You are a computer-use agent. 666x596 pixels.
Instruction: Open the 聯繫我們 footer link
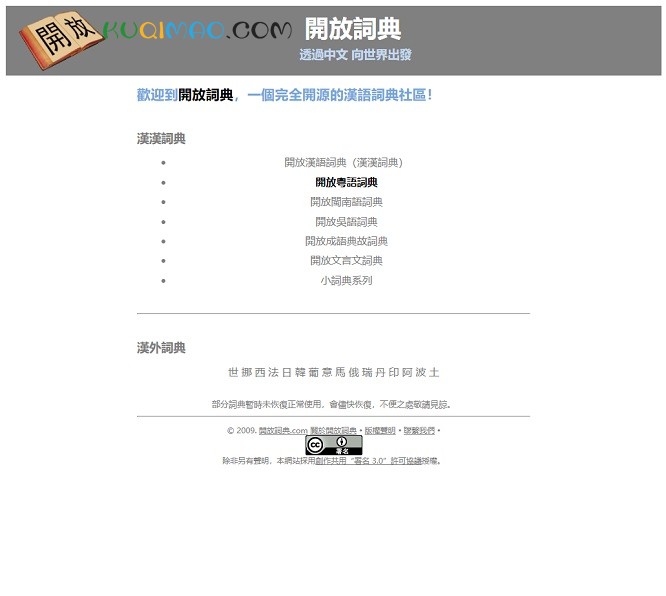click(x=419, y=431)
